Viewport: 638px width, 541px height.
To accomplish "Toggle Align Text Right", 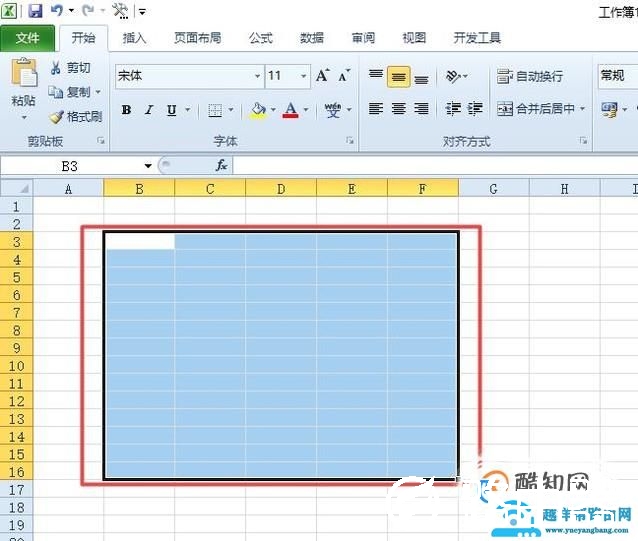I will [x=422, y=109].
